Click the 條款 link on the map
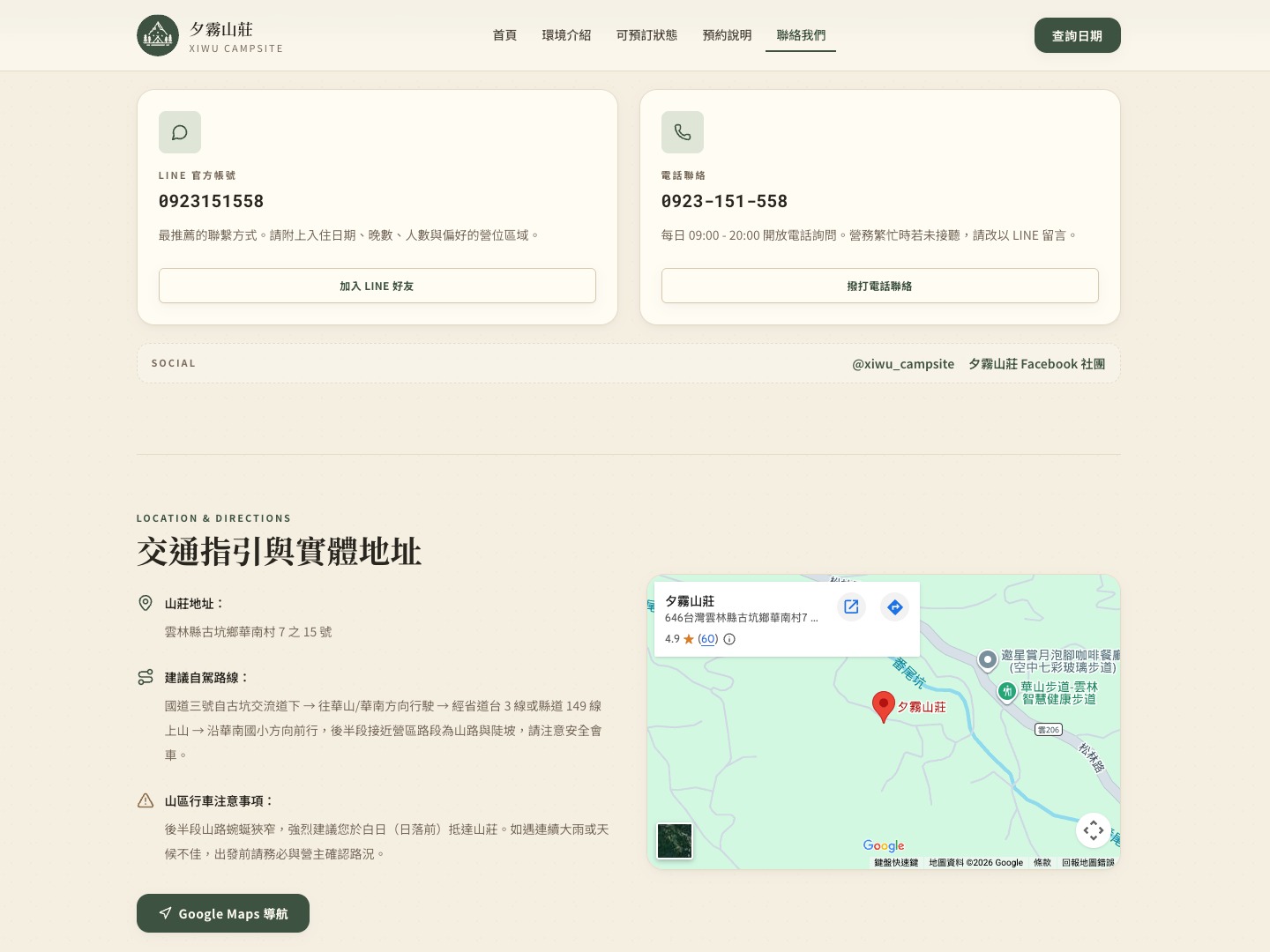The width and height of the screenshot is (1270, 952). (x=1042, y=862)
